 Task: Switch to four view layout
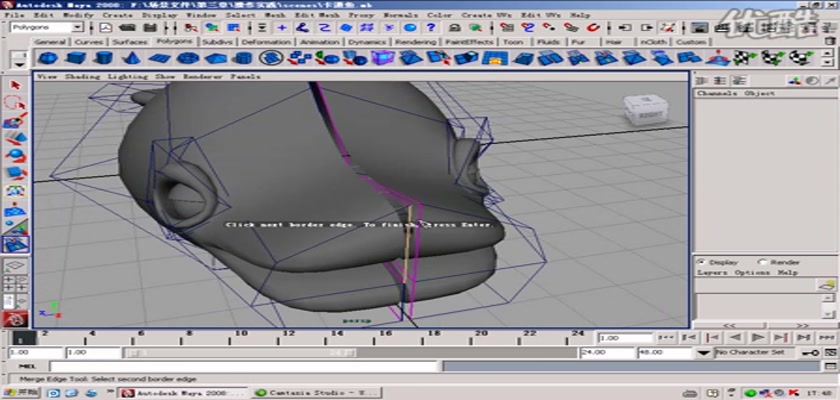tap(16, 284)
